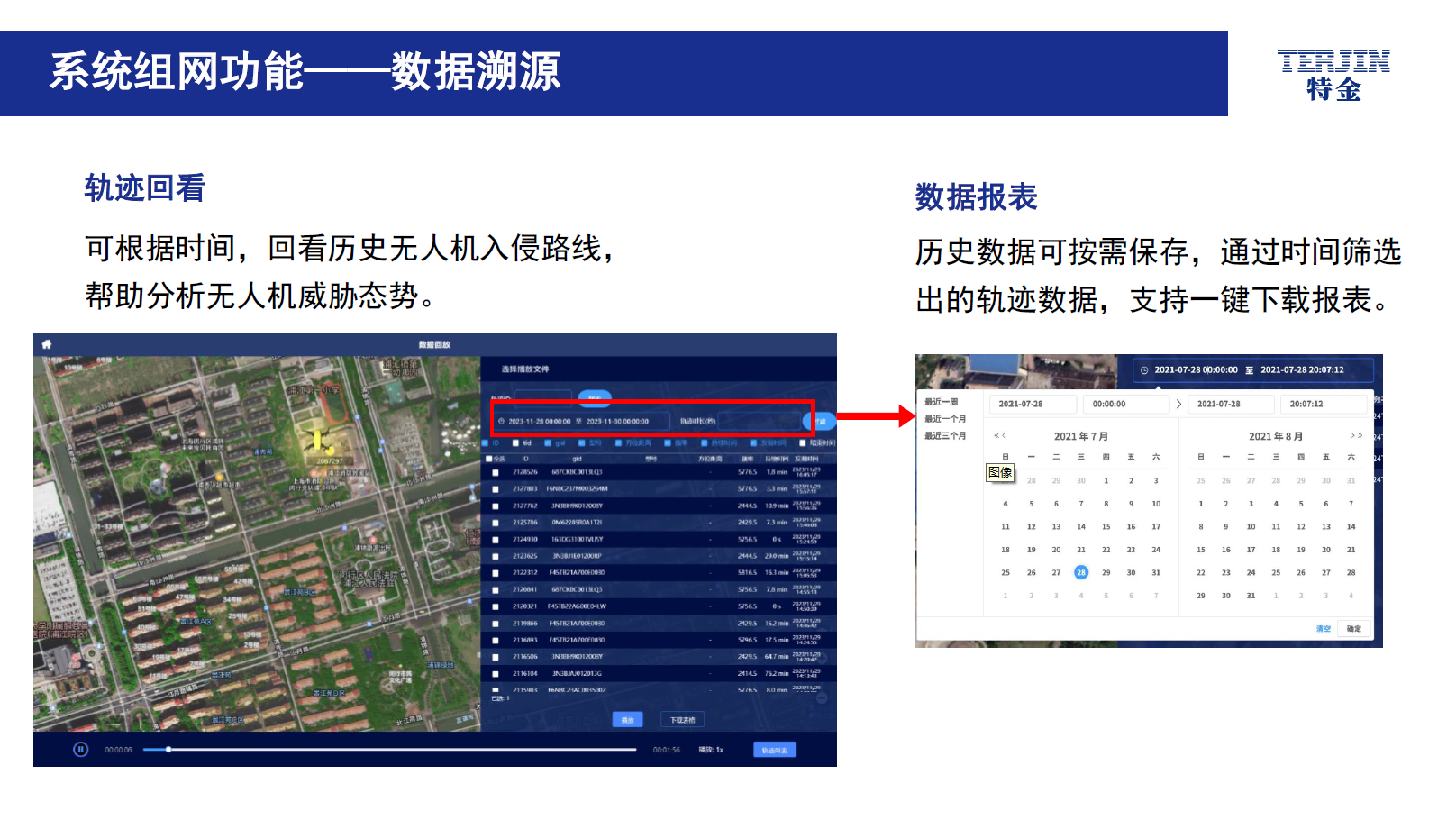Click the clock icon in the 2021-07-28 range field

[x=1144, y=369]
